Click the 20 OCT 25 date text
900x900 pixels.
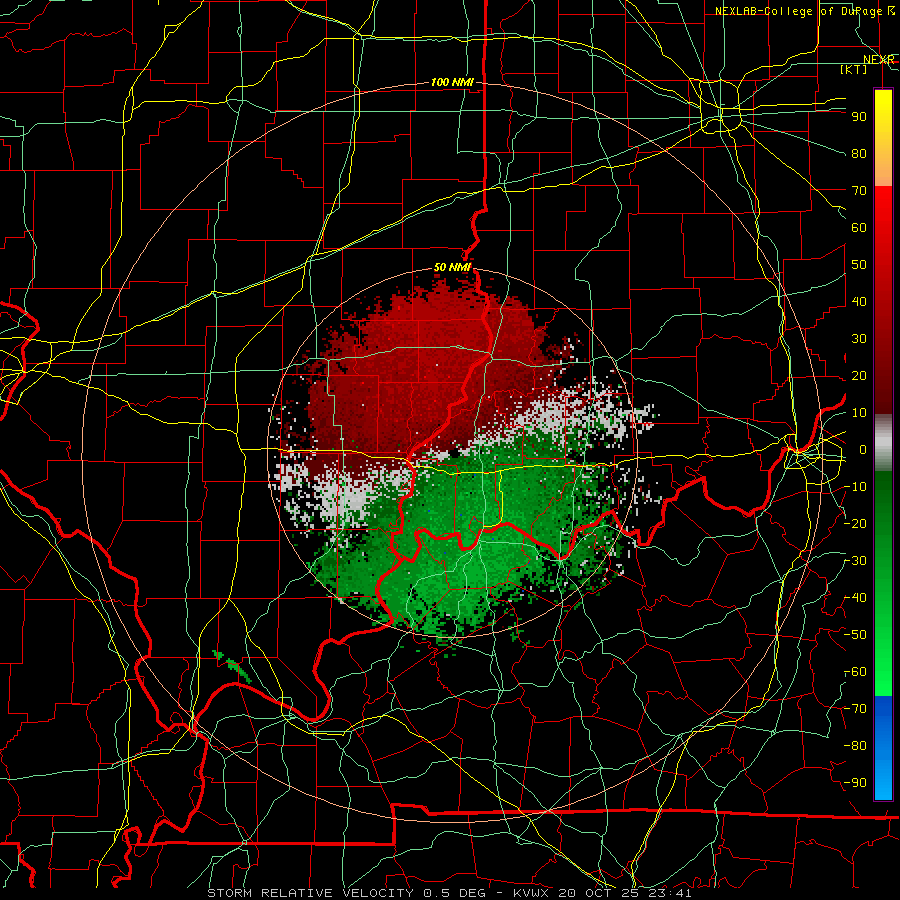click(598, 893)
